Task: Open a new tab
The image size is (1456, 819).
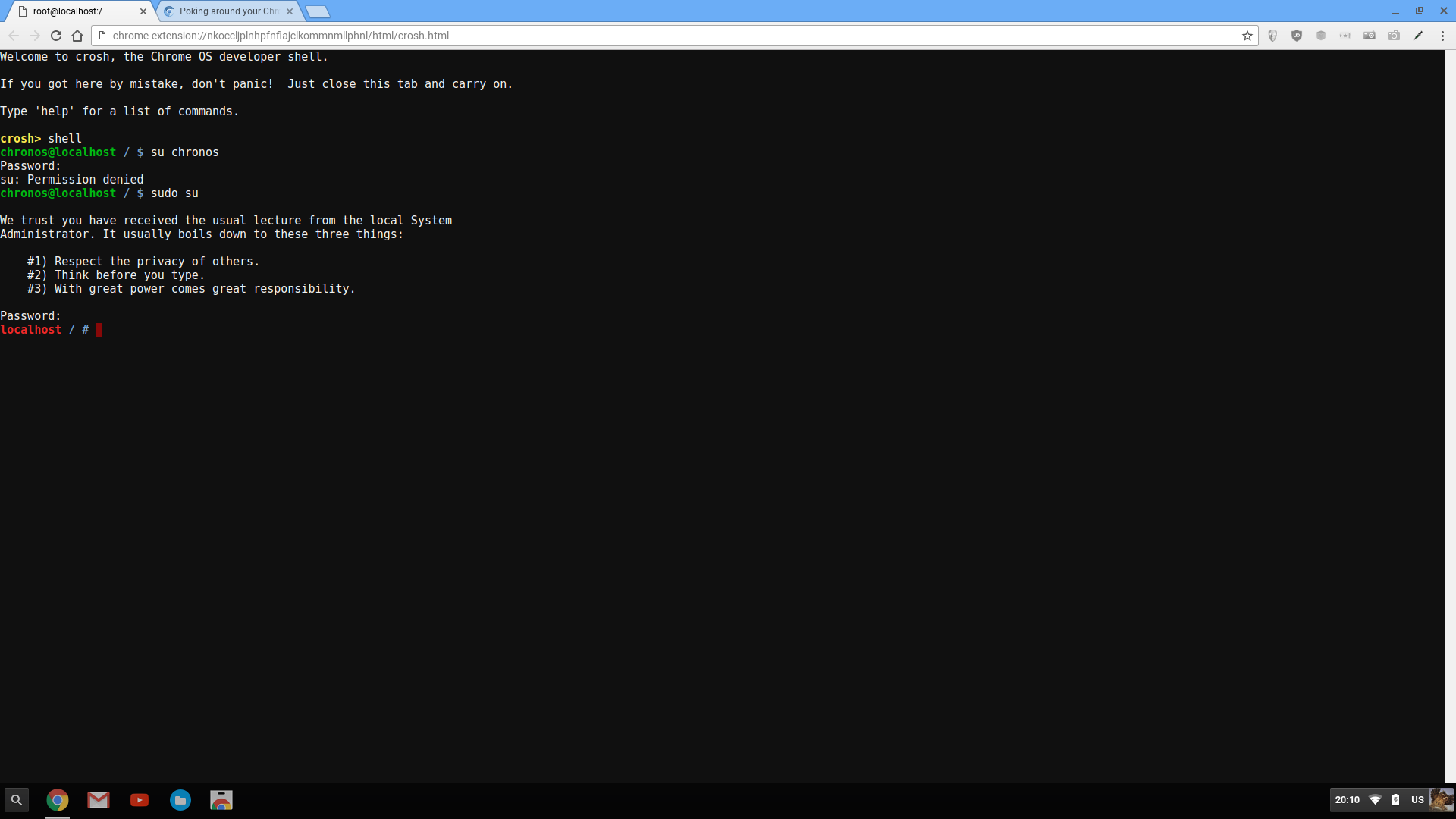Action: coord(318,11)
